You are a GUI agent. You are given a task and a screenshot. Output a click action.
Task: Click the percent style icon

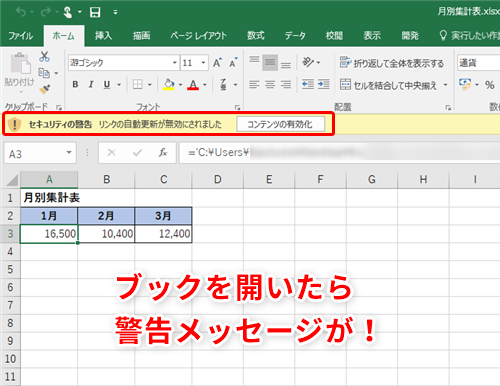coord(490,85)
